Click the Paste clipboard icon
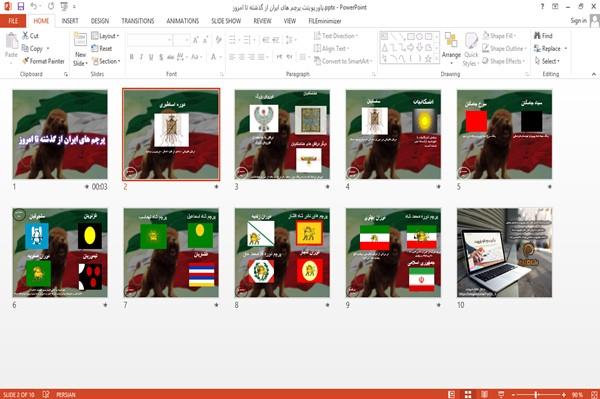The width and height of the screenshot is (600, 399). 11,41
